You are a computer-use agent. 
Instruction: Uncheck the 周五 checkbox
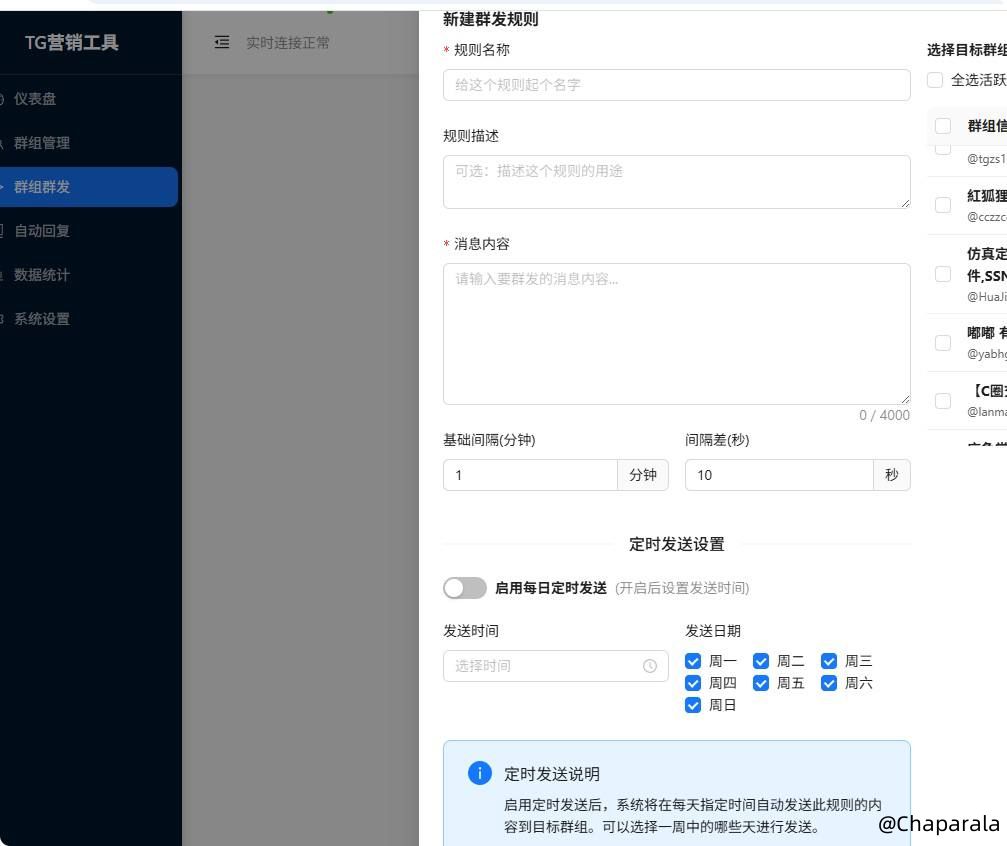tap(761, 683)
